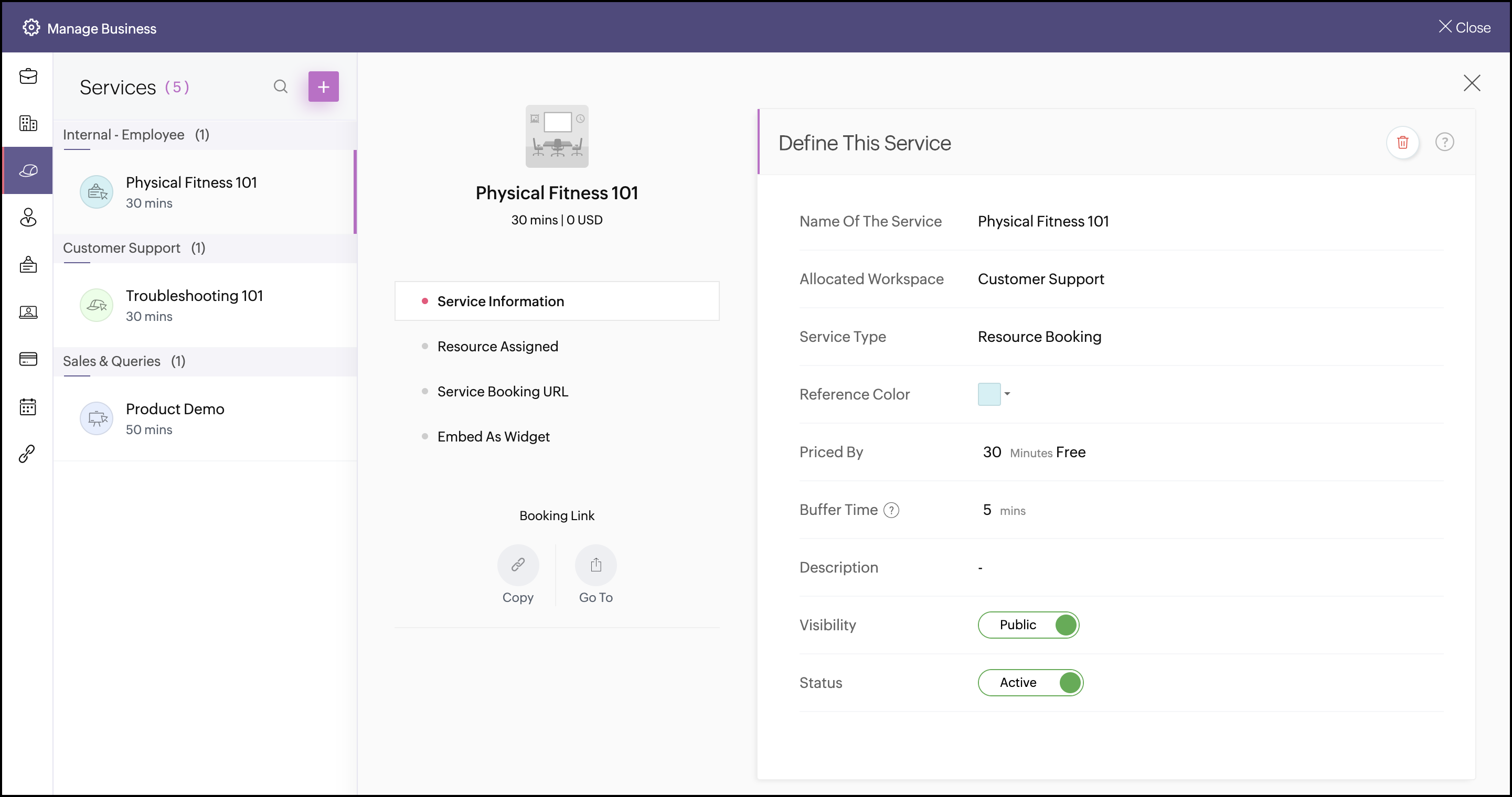Open help for Define This Service
This screenshot has height=797, width=1512.
pyautogui.click(x=1444, y=143)
